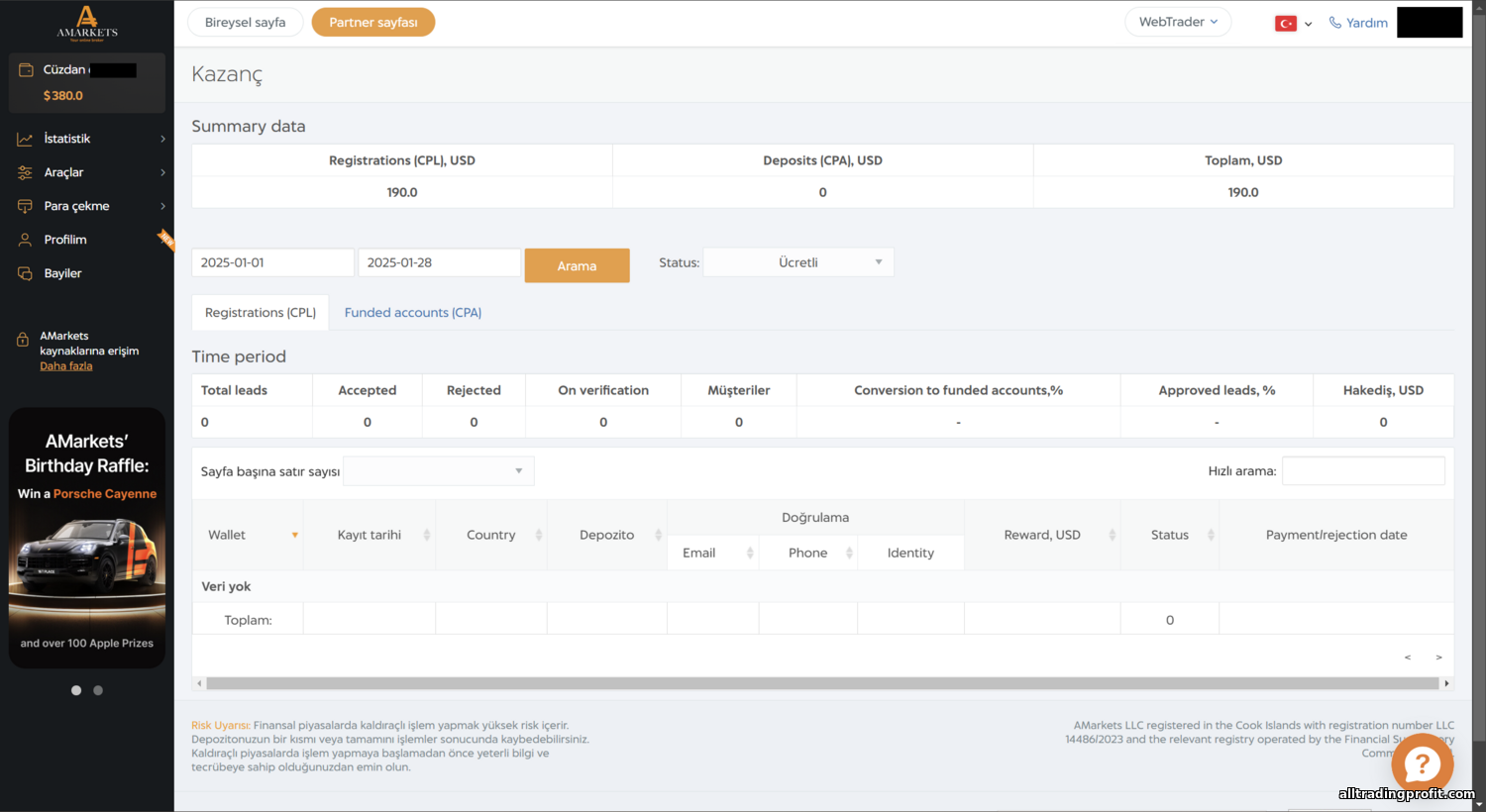This screenshot has height=812, width=1486.
Task: Expand the WebTrader dropdown
Action: (1178, 22)
